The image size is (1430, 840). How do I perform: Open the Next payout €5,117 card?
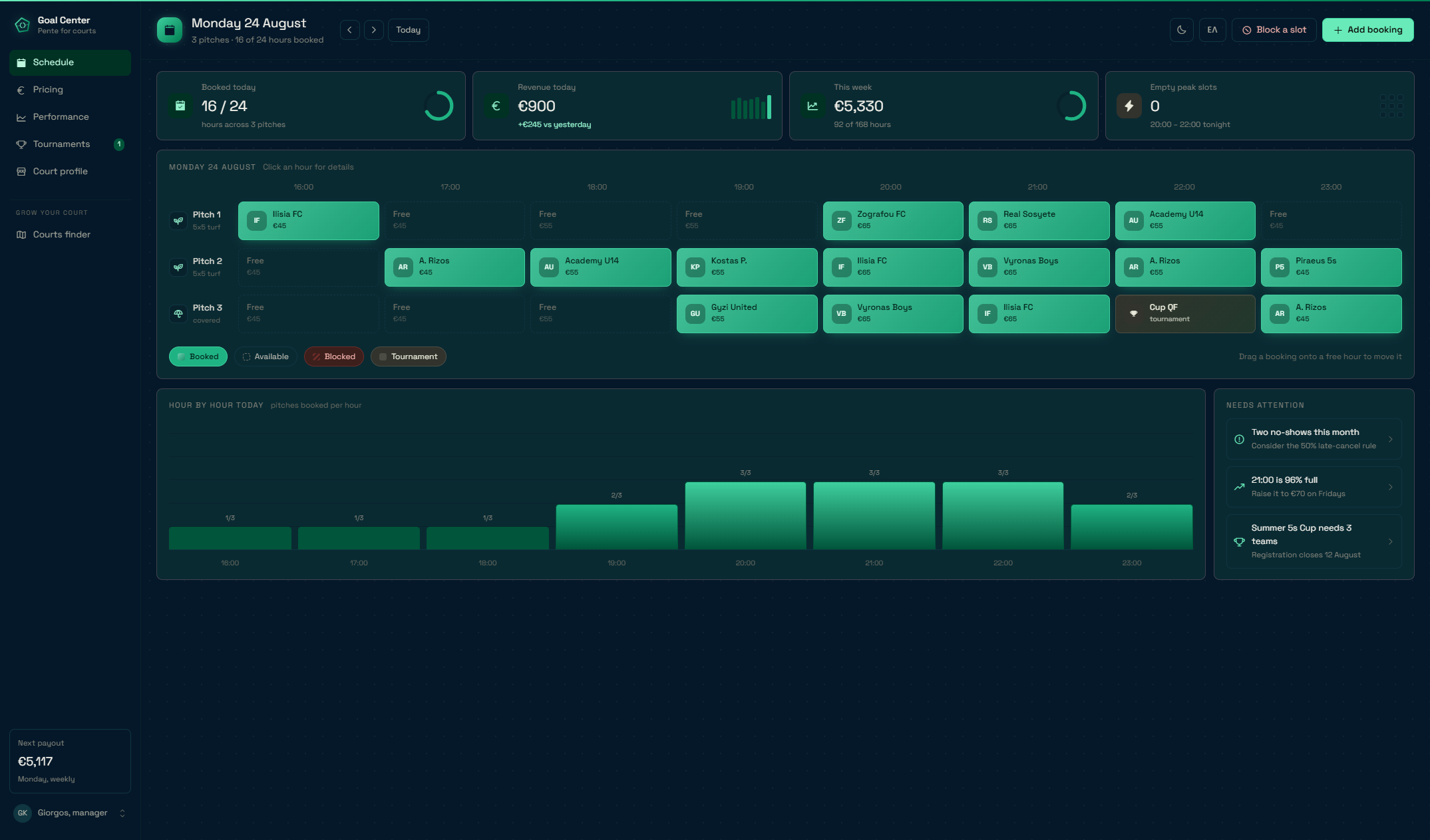coord(70,761)
